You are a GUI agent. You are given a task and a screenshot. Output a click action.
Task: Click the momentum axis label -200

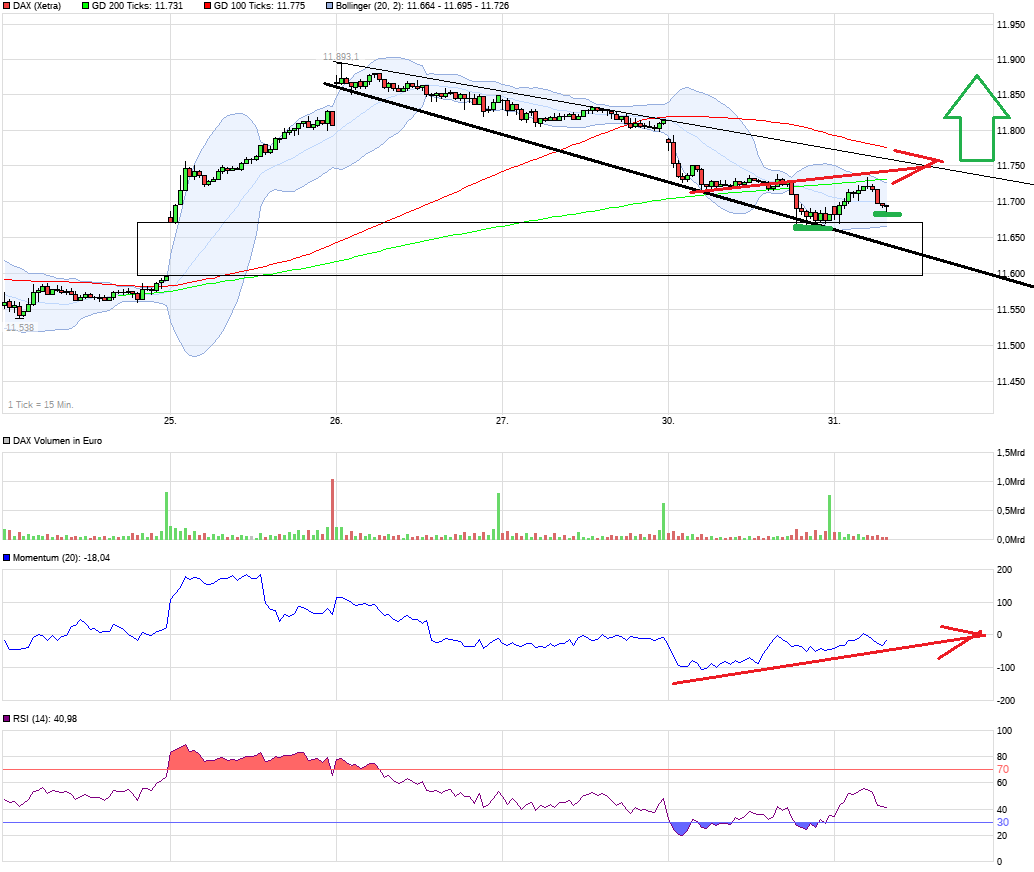[x=1006, y=701]
